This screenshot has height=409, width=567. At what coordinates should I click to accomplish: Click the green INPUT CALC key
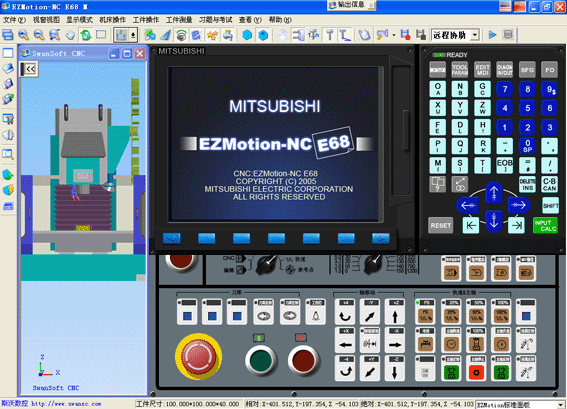(545, 225)
